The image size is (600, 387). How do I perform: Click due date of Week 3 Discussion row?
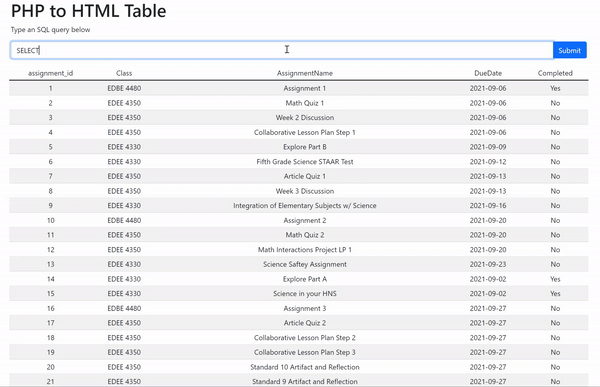pos(488,191)
